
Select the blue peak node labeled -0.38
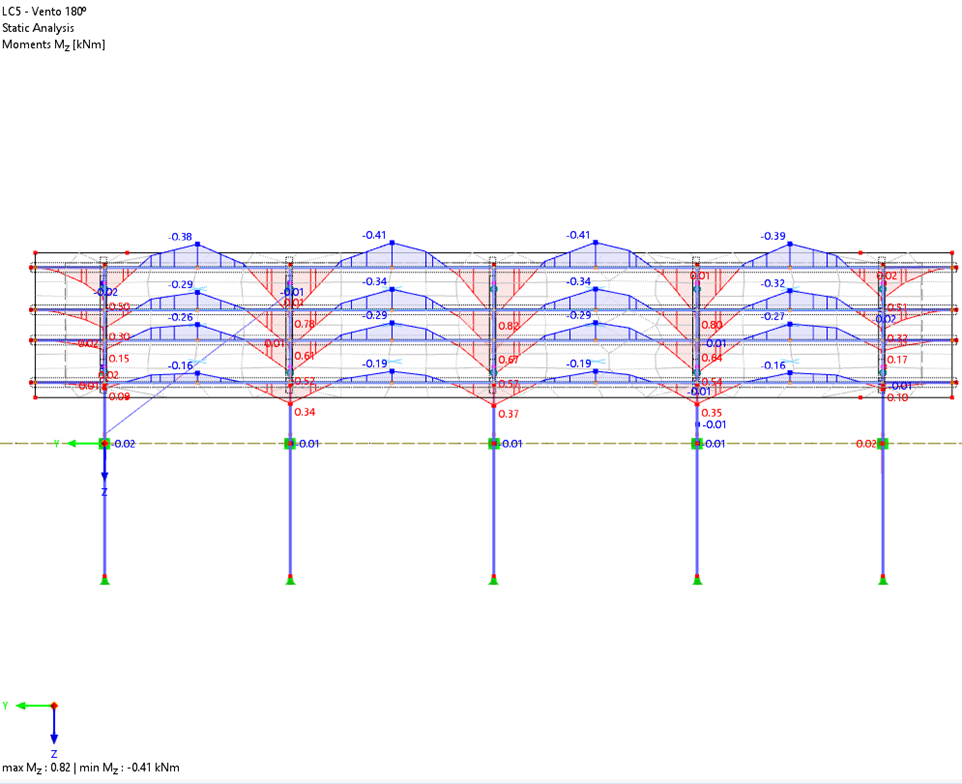pyautogui.click(x=198, y=245)
